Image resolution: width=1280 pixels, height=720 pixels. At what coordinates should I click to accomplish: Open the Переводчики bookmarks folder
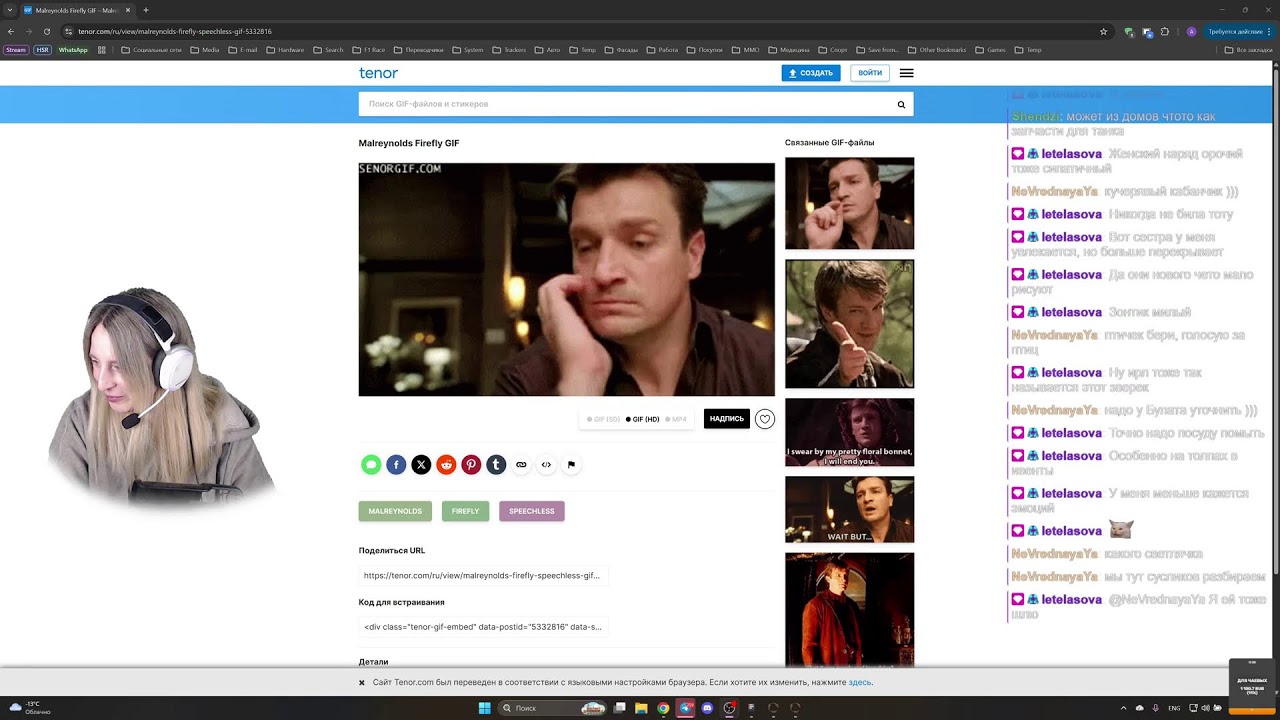[x=418, y=49]
